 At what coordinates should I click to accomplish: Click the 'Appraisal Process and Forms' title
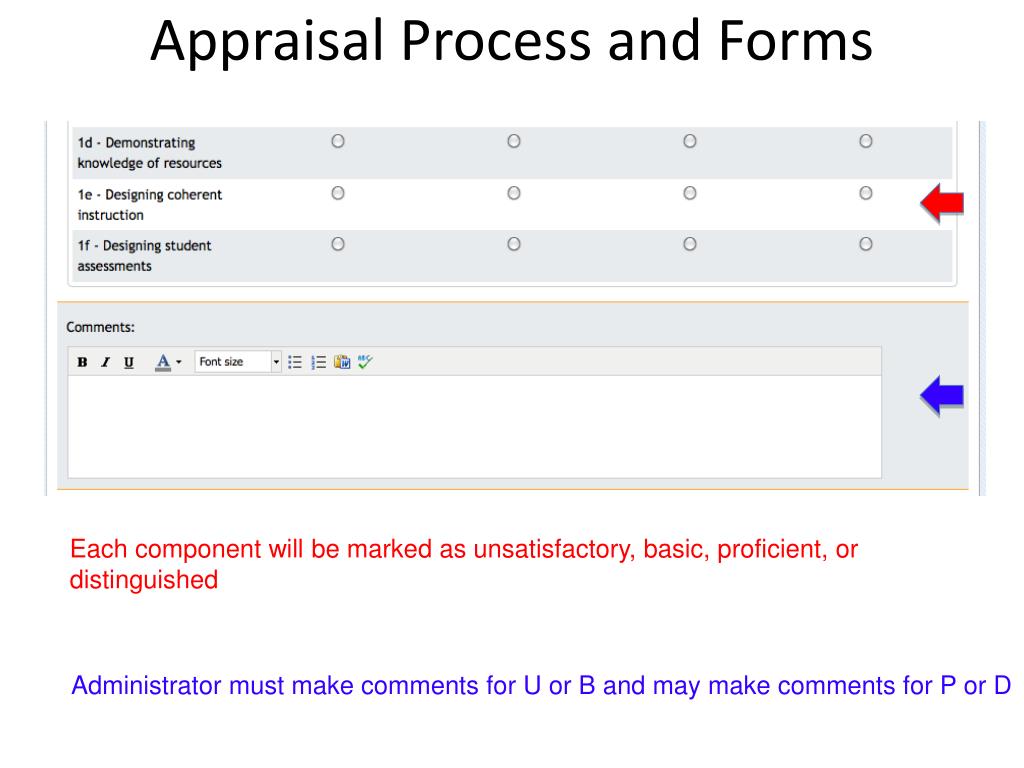click(x=511, y=41)
